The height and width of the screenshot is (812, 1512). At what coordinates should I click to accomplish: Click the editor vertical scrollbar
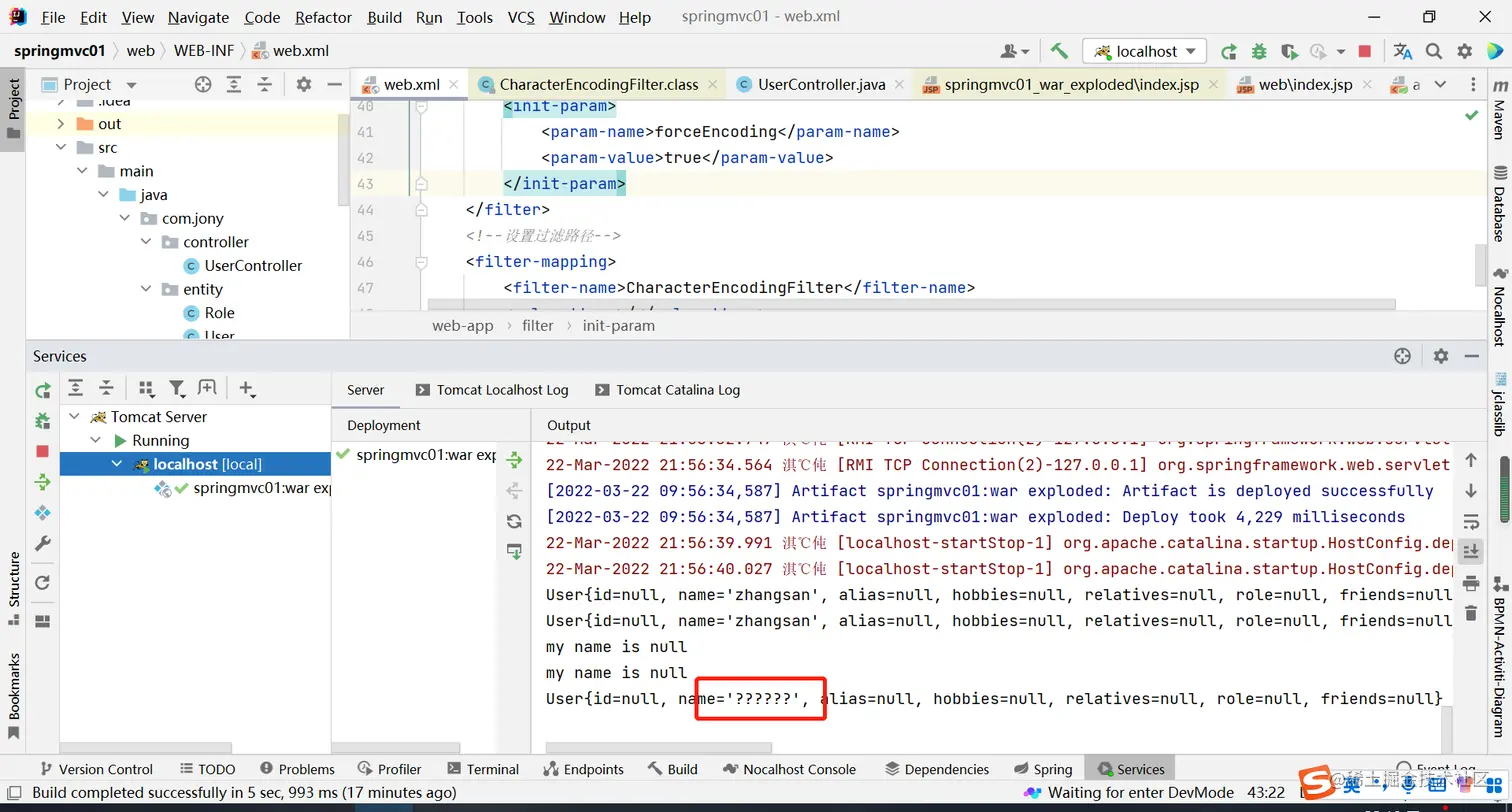click(1481, 265)
